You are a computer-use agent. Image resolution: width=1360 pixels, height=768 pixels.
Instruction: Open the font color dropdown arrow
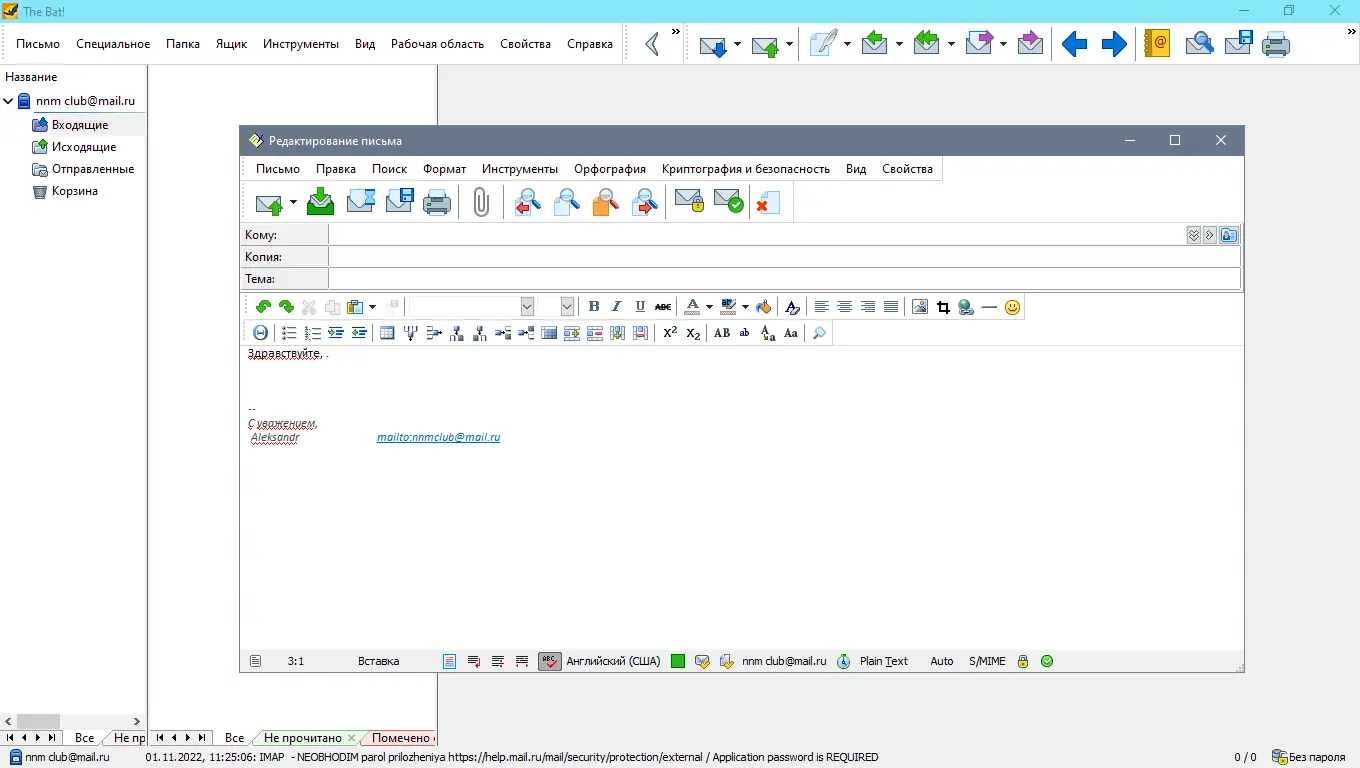(709, 307)
